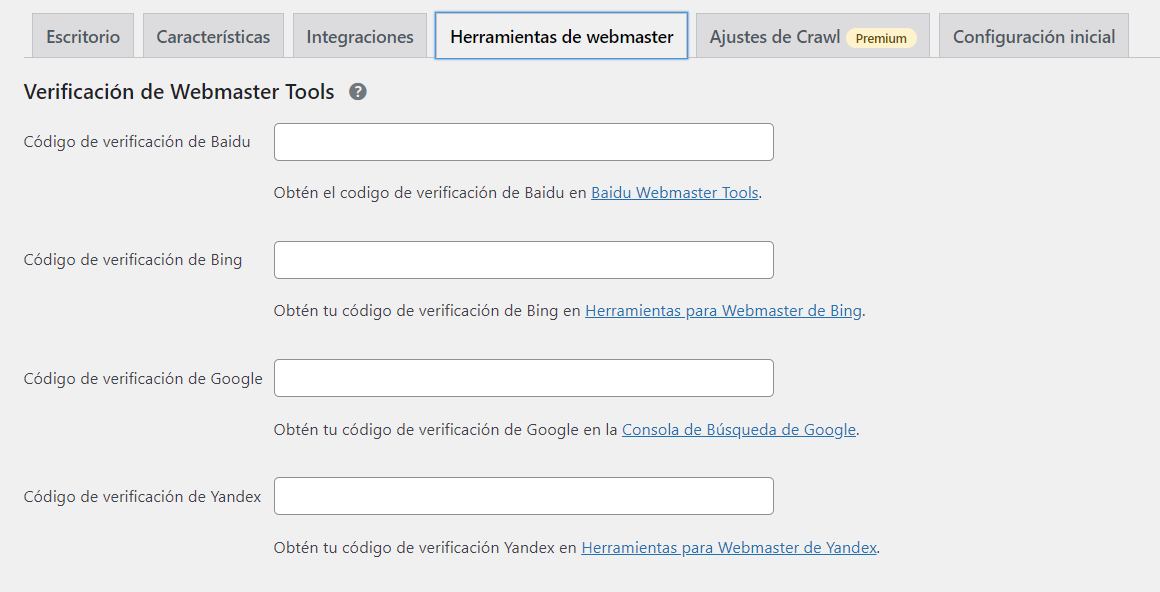The height and width of the screenshot is (592, 1160).
Task: Select the Integraciones tab
Action: tap(359, 34)
